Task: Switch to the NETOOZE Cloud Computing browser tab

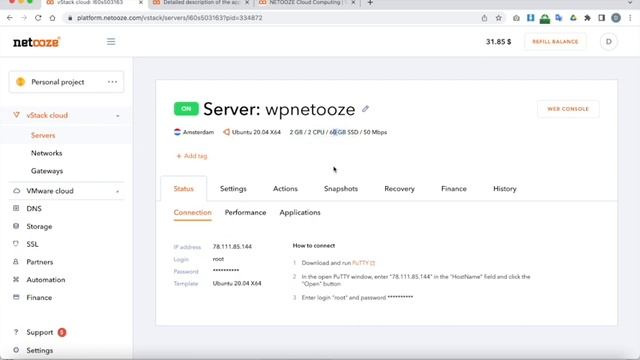Action: (307, 3)
